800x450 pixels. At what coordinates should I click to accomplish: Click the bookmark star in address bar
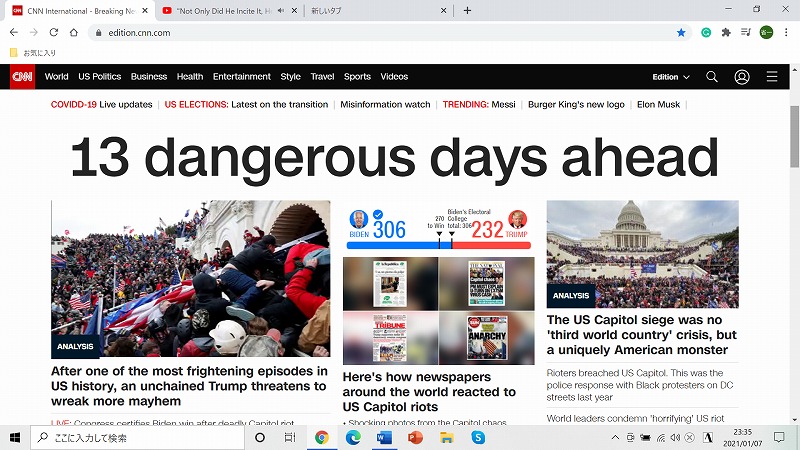coord(681,33)
